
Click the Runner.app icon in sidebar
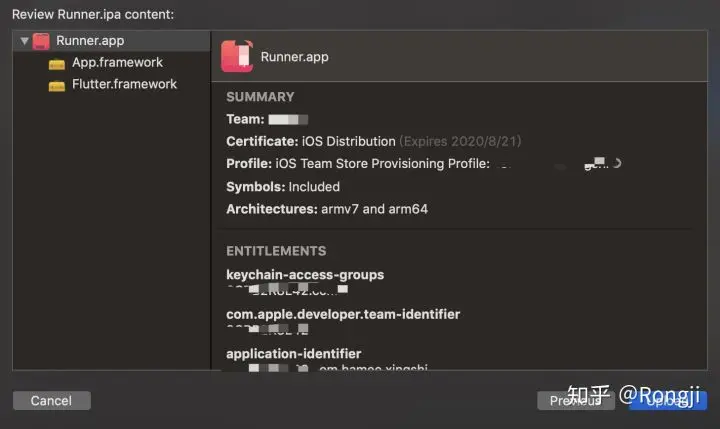click(41, 41)
